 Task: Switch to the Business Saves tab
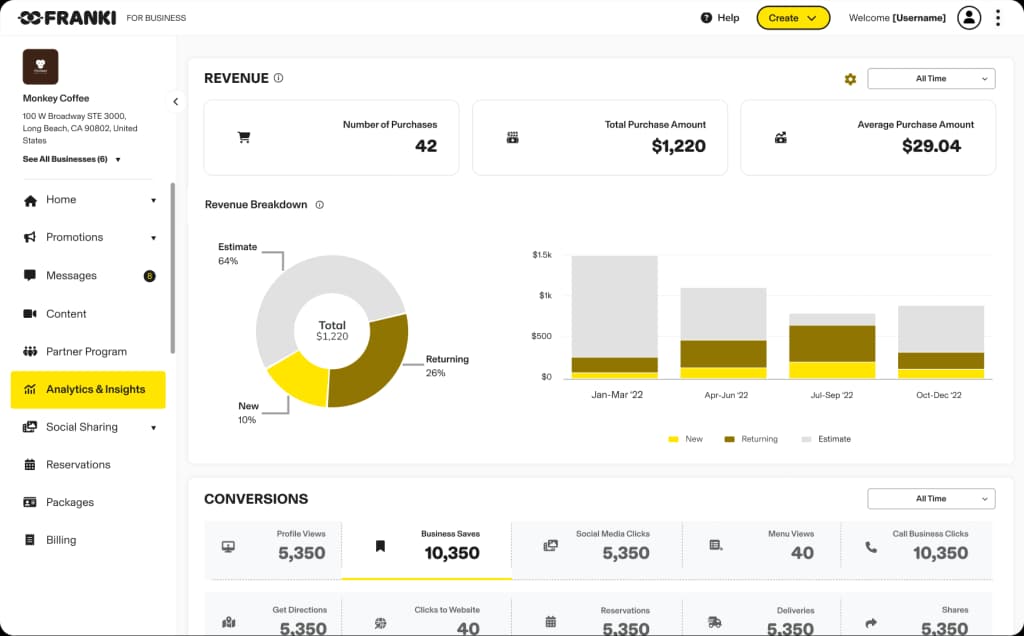[x=427, y=546]
